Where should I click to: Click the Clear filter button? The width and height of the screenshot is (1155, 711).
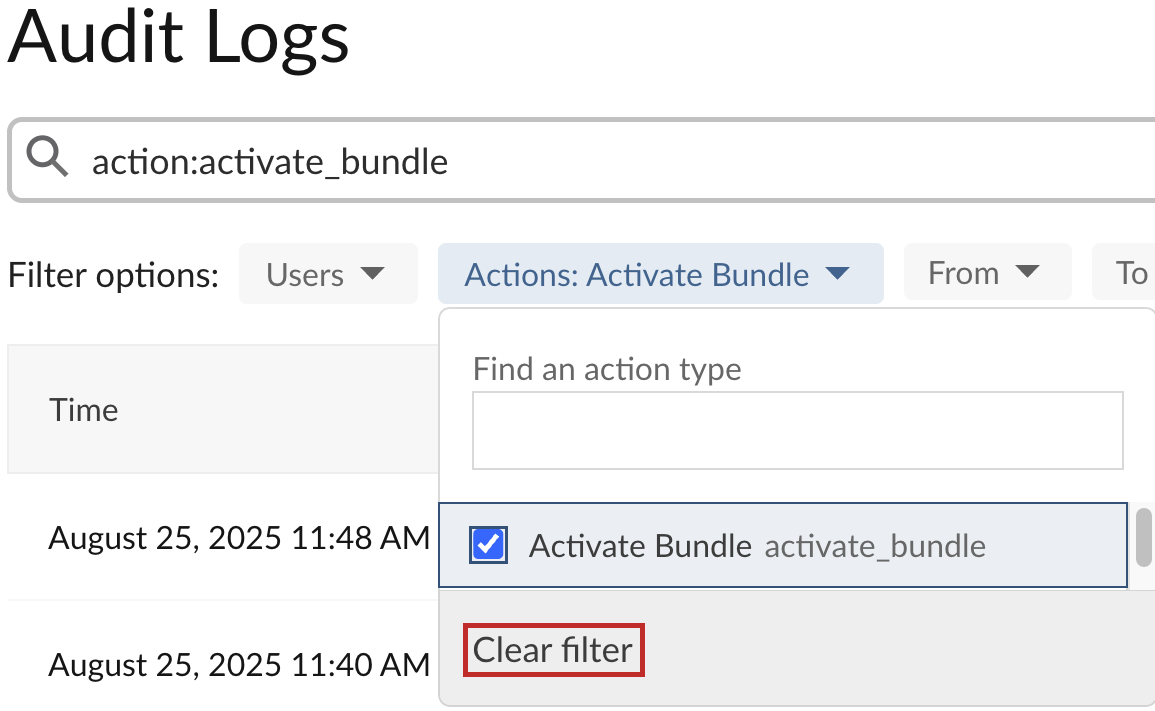click(x=553, y=650)
